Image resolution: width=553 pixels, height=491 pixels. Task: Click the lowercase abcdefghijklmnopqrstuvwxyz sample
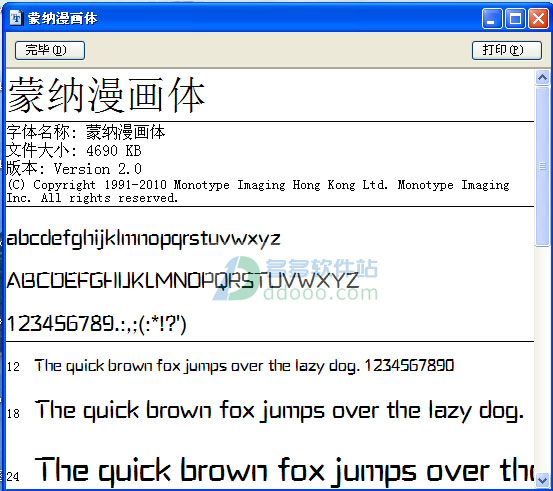(x=144, y=239)
